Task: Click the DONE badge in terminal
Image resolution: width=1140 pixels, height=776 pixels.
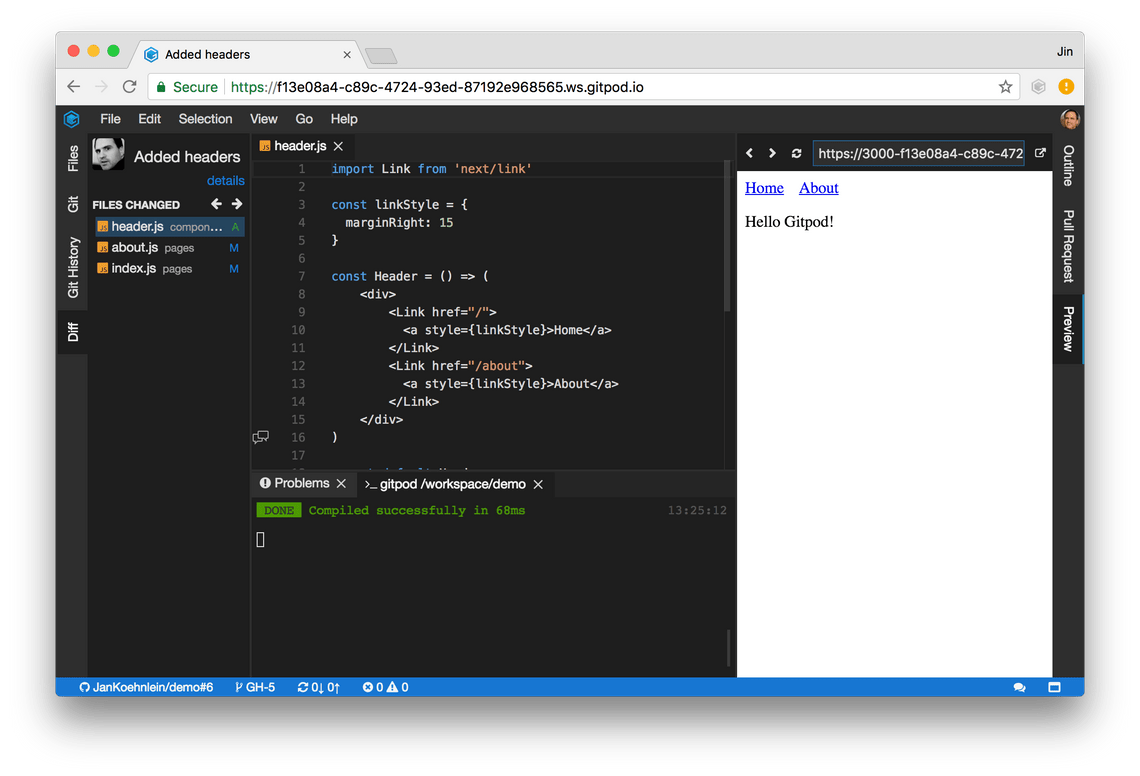Action: point(278,511)
